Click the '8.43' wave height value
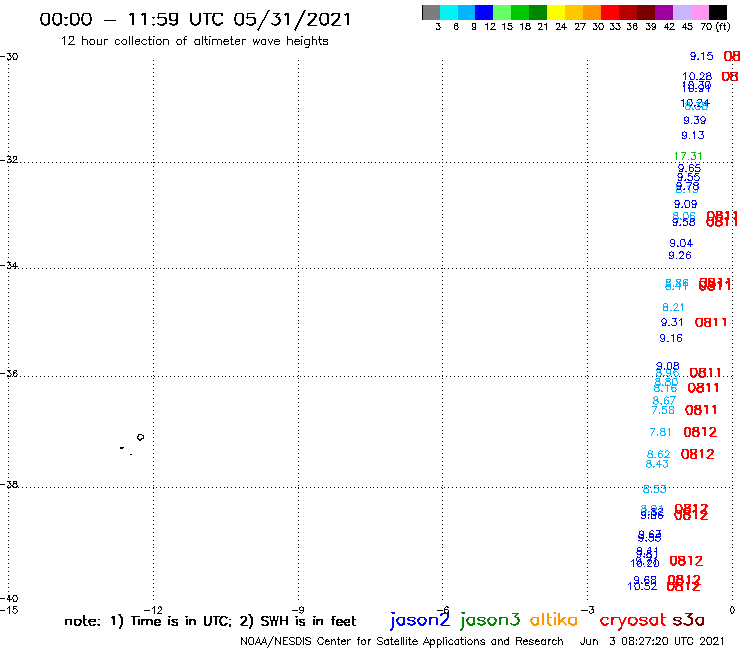 pos(657,464)
